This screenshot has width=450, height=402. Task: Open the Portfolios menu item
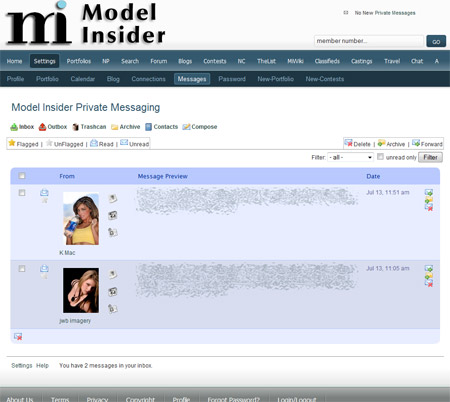pyautogui.click(x=79, y=61)
